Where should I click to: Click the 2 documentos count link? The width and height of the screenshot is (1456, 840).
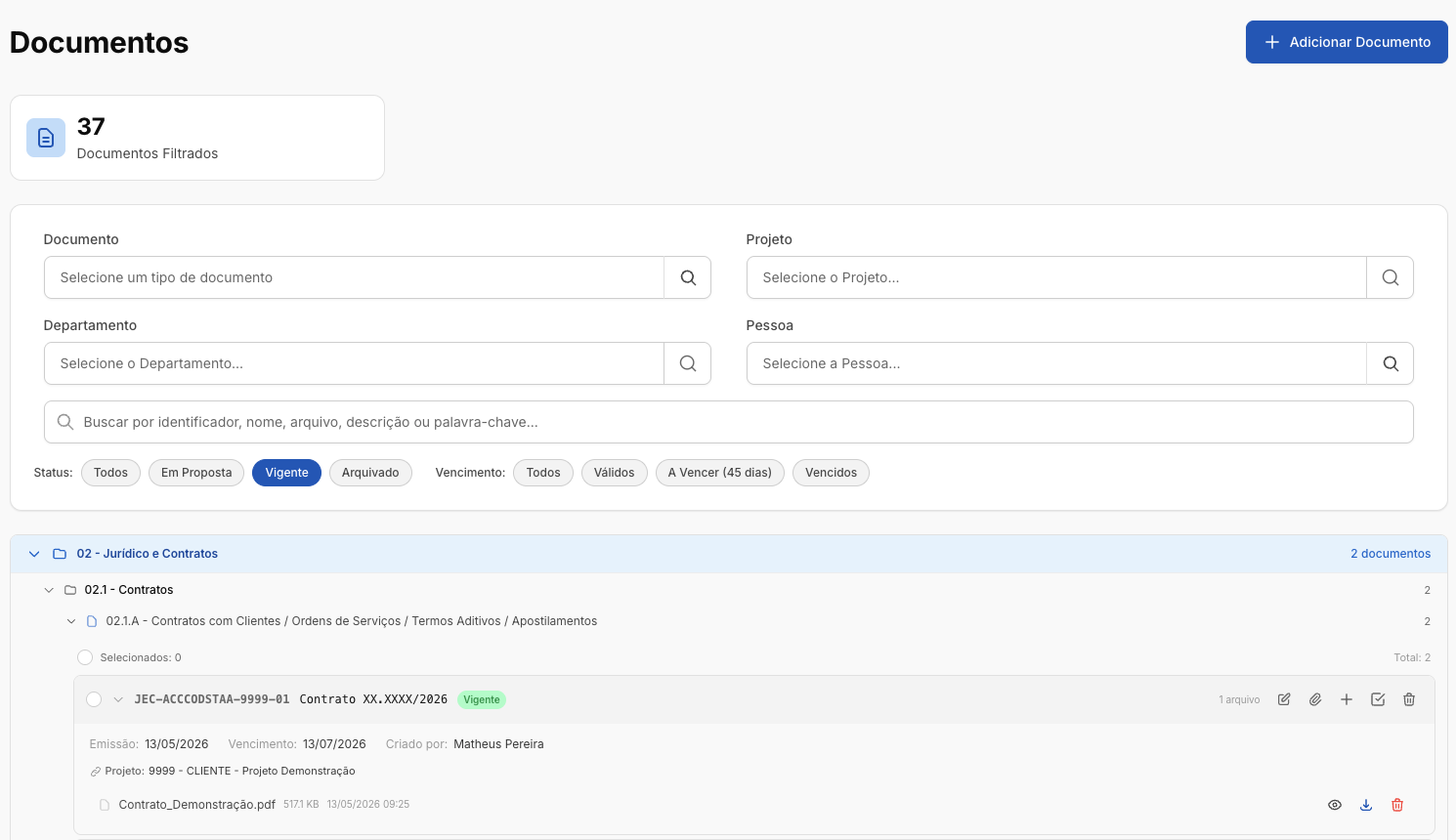coord(1391,554)
